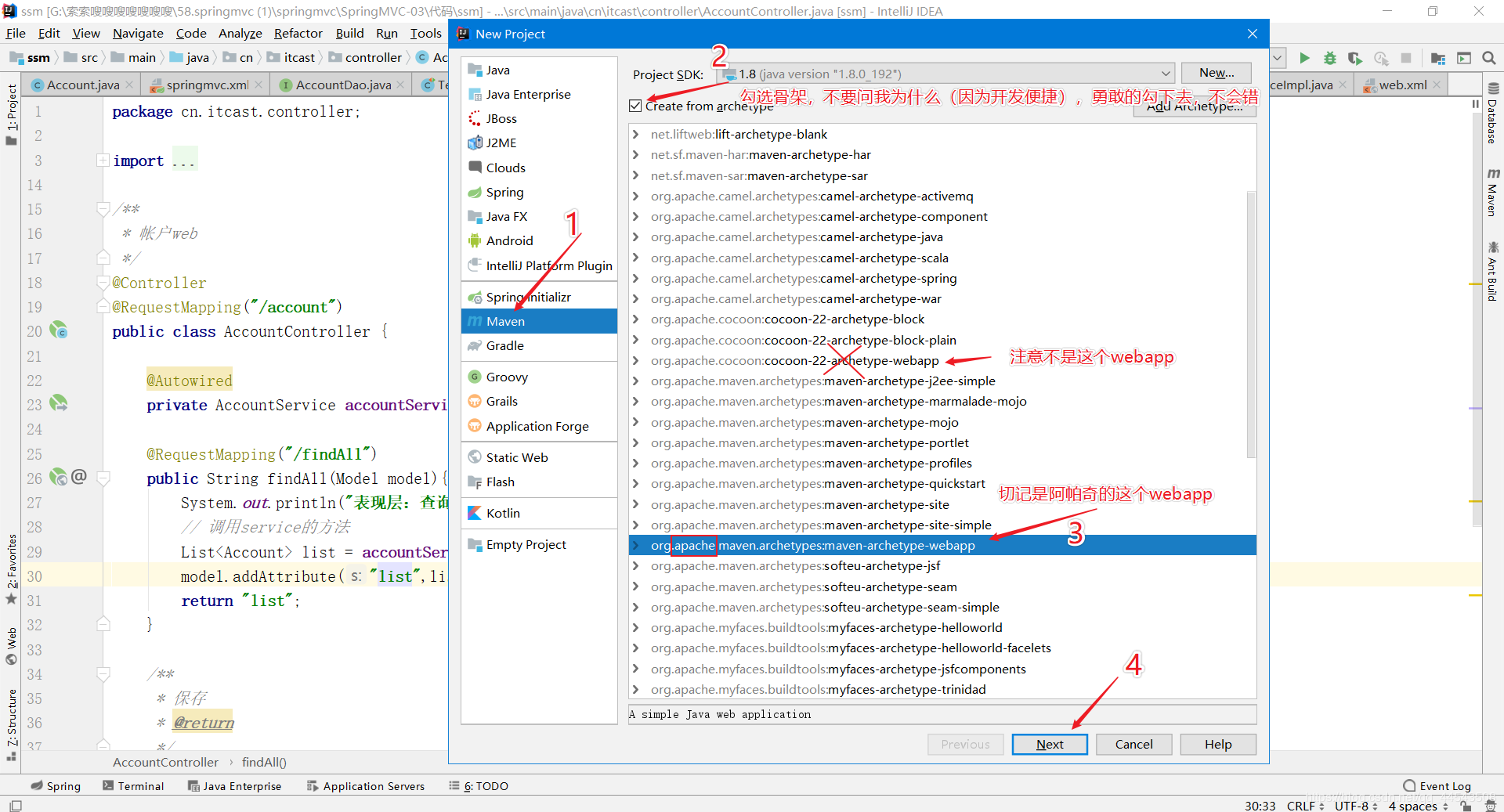Expand cocoon-22-archetype-webapp row
This screenshot has width=1504, height=812.
point(636,360)
